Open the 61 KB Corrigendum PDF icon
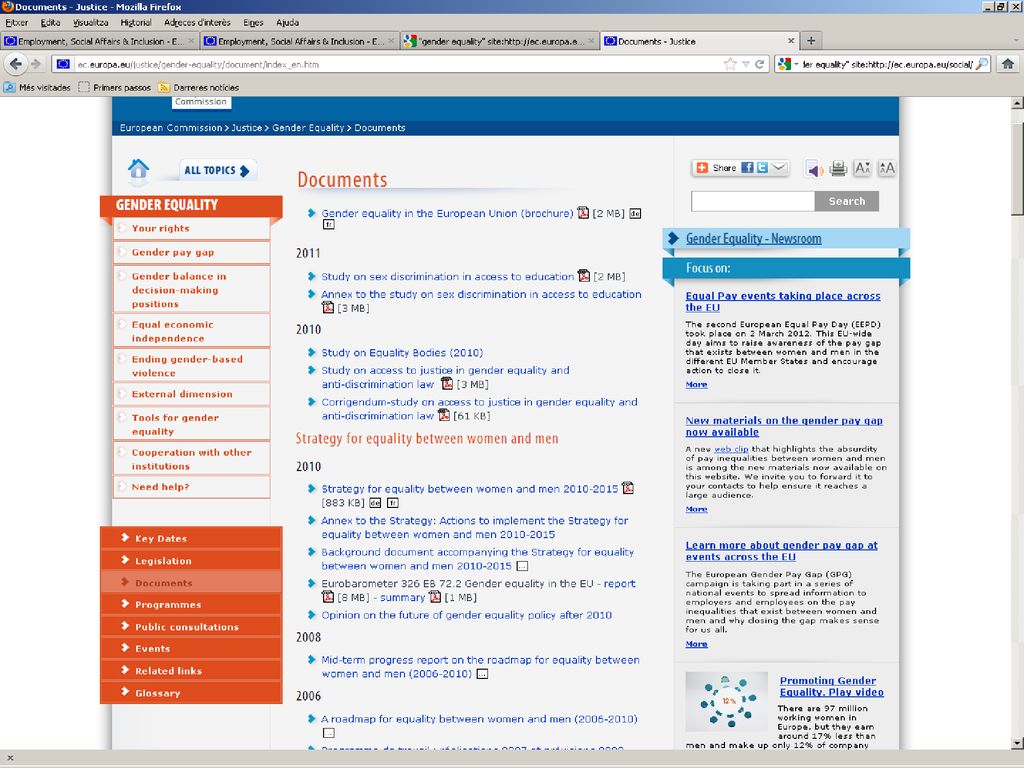 click(x=444, y=415)
